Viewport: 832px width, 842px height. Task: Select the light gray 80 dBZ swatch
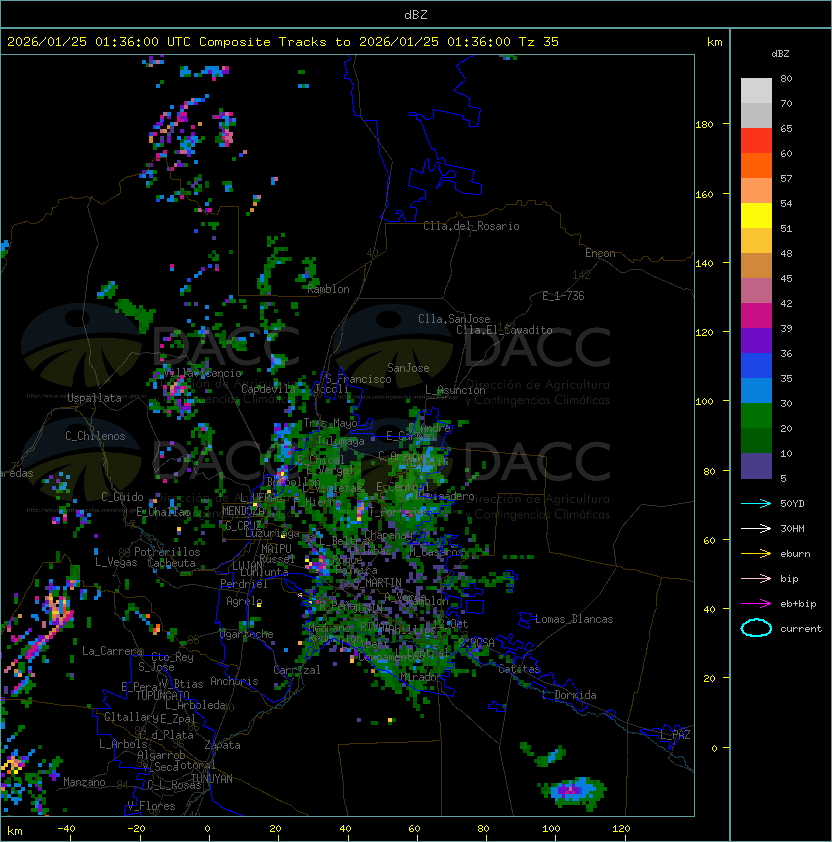pos(756,90)
